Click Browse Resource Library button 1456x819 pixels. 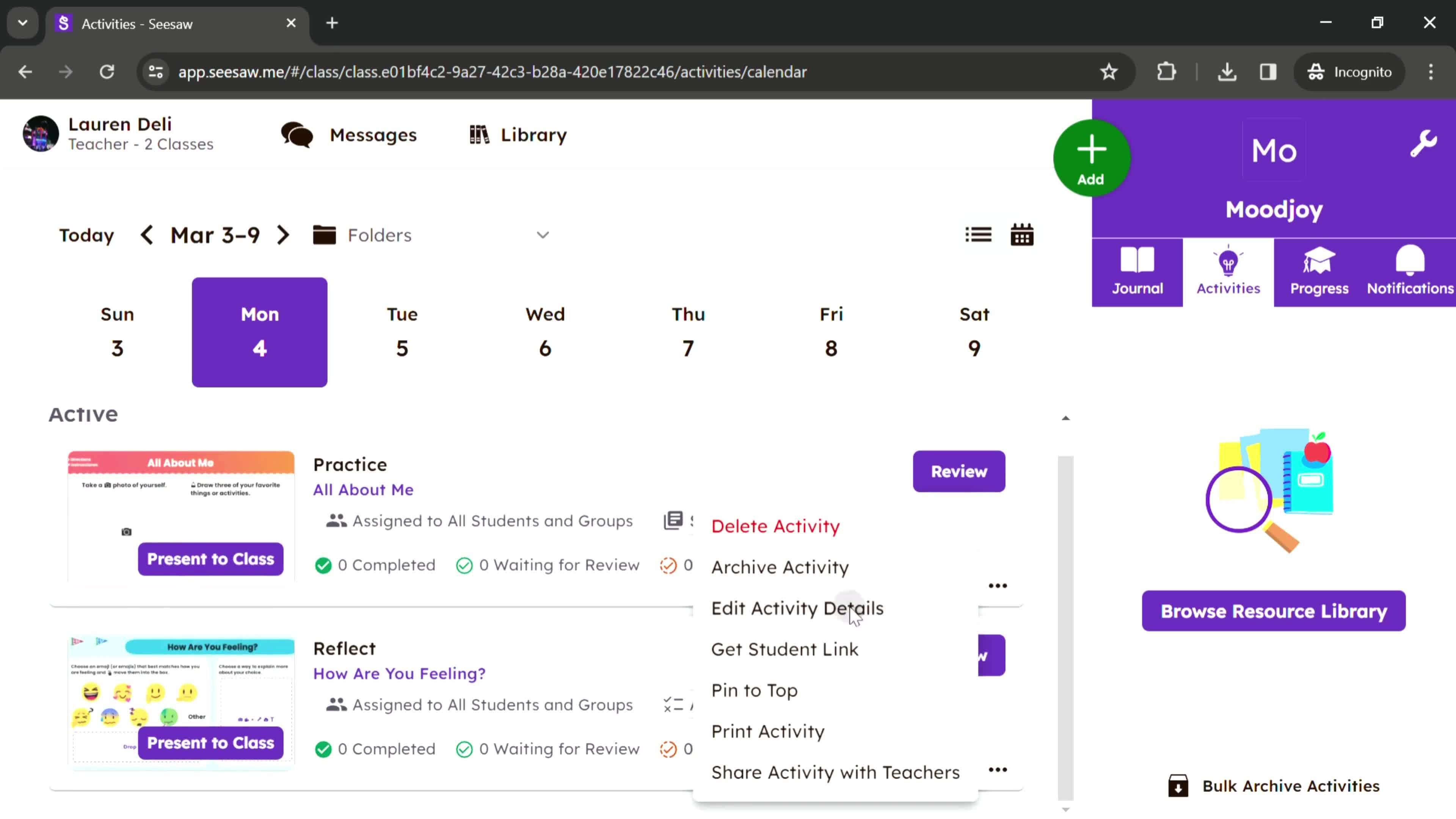click(1274, 611)
